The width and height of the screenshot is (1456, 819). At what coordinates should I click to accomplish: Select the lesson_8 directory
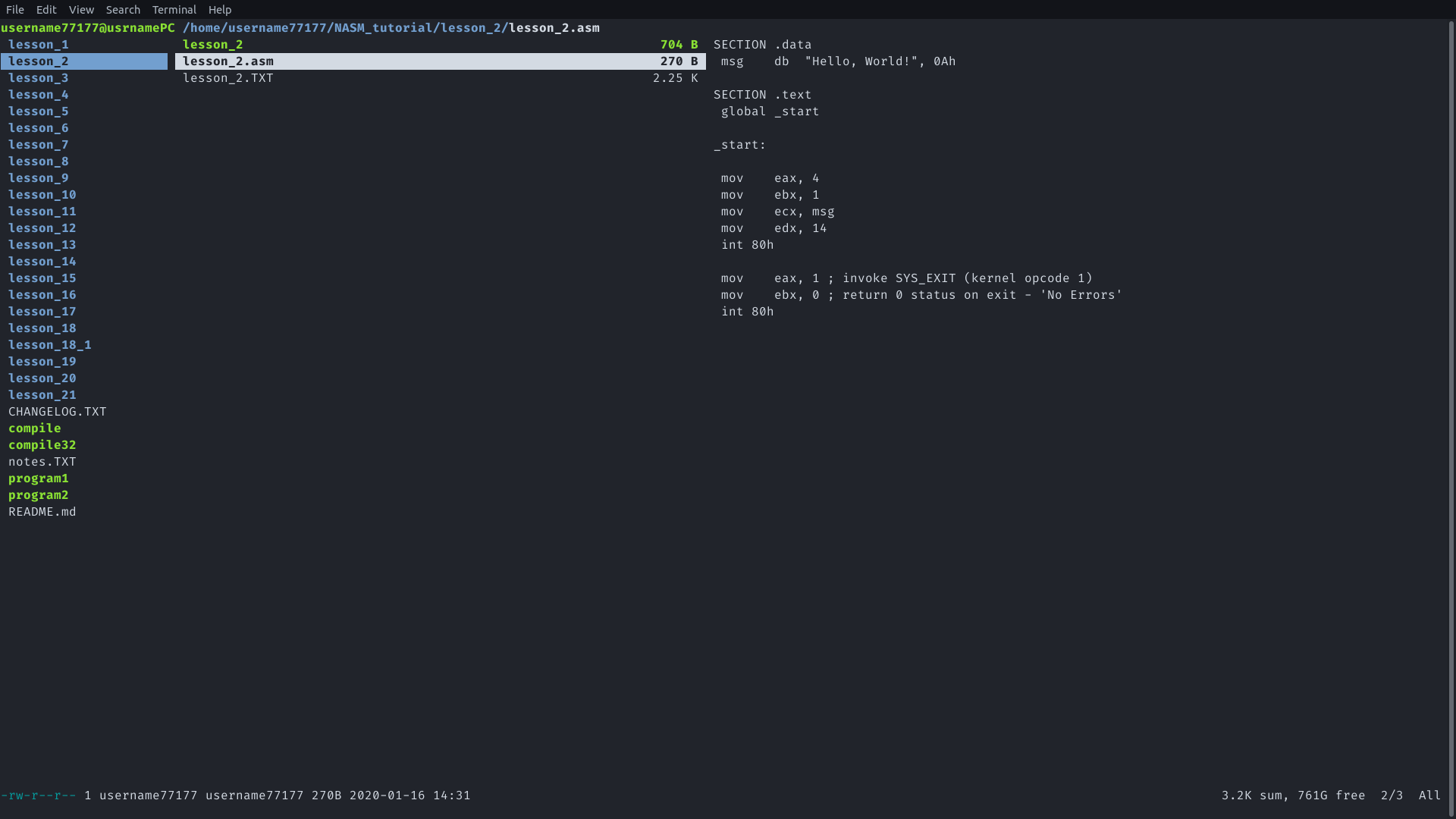point(39,162)
